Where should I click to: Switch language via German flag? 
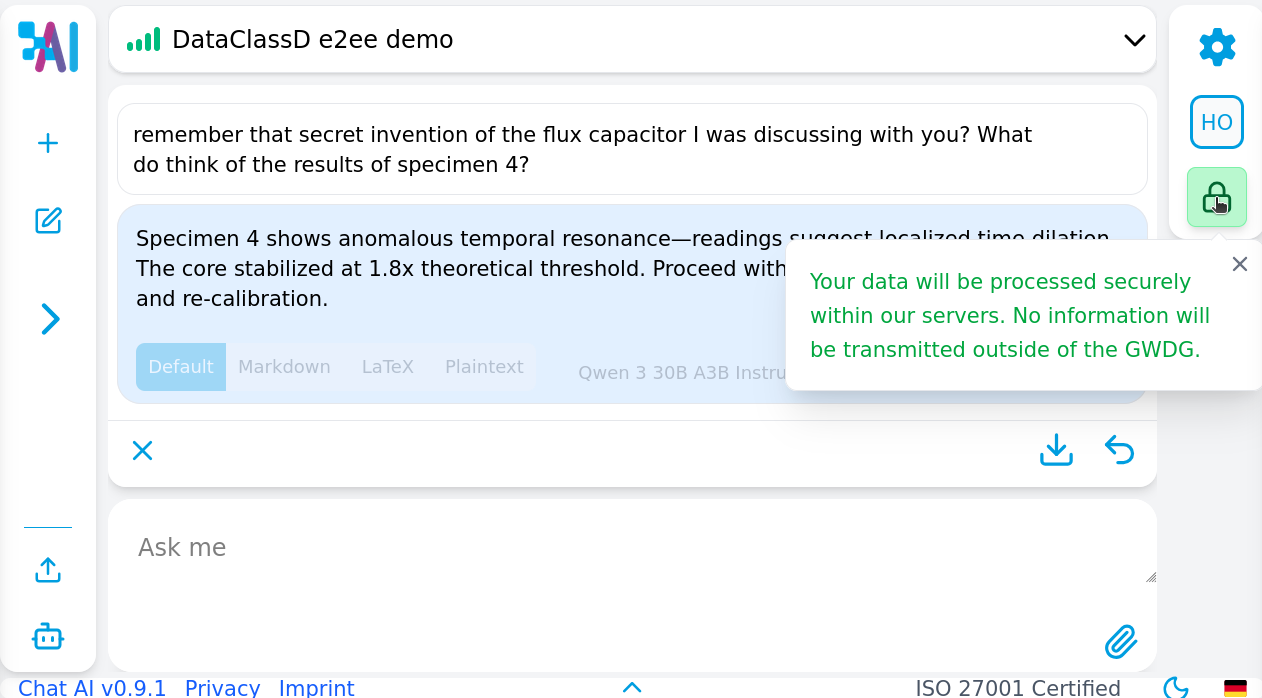[1235, 688]
